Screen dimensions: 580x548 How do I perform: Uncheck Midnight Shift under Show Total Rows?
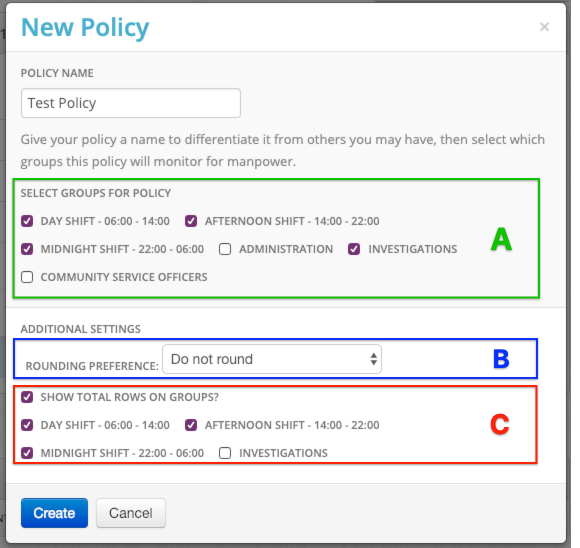[27, 453]
